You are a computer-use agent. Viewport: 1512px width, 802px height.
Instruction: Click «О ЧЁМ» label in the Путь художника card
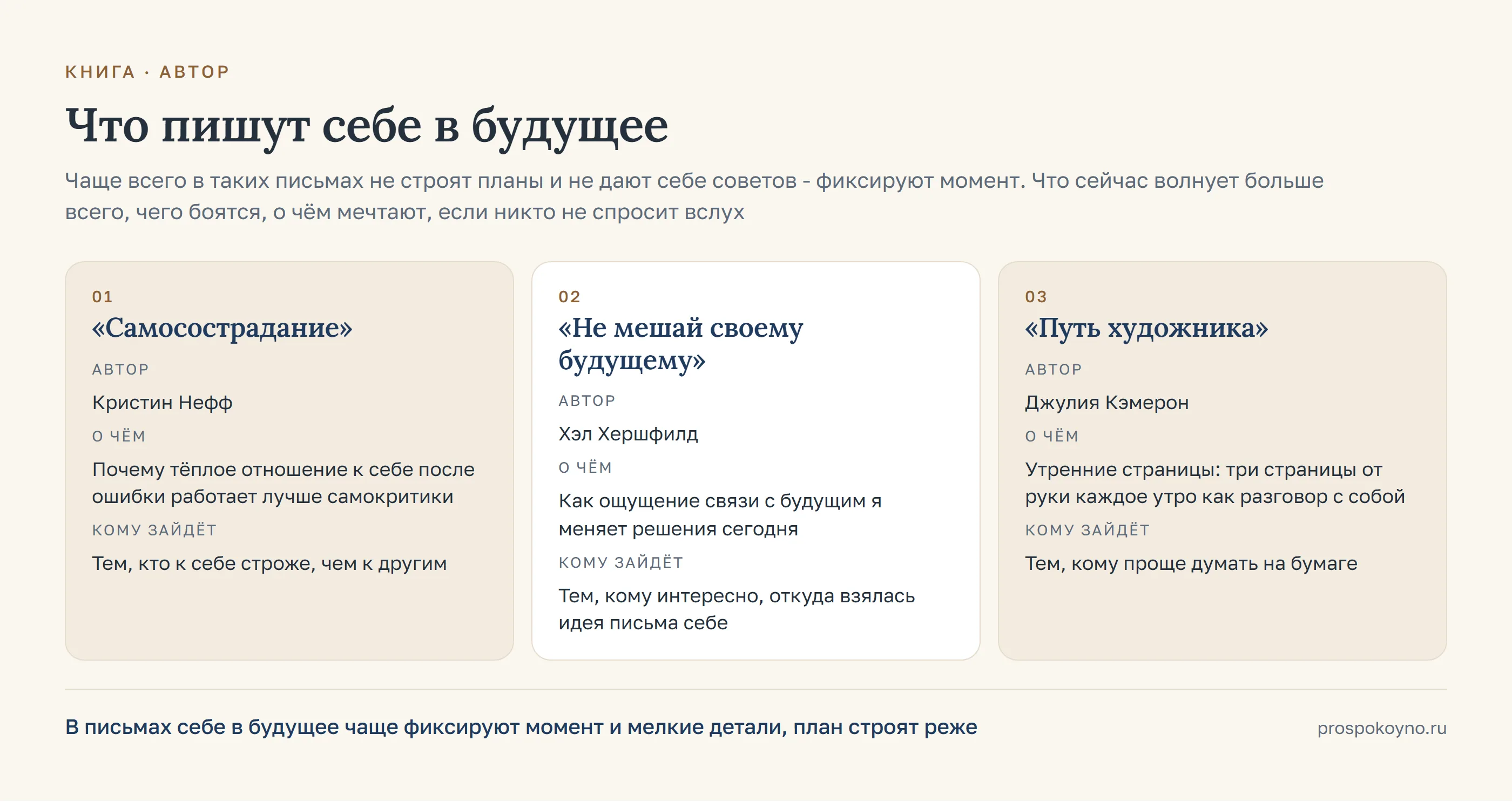1051,437
